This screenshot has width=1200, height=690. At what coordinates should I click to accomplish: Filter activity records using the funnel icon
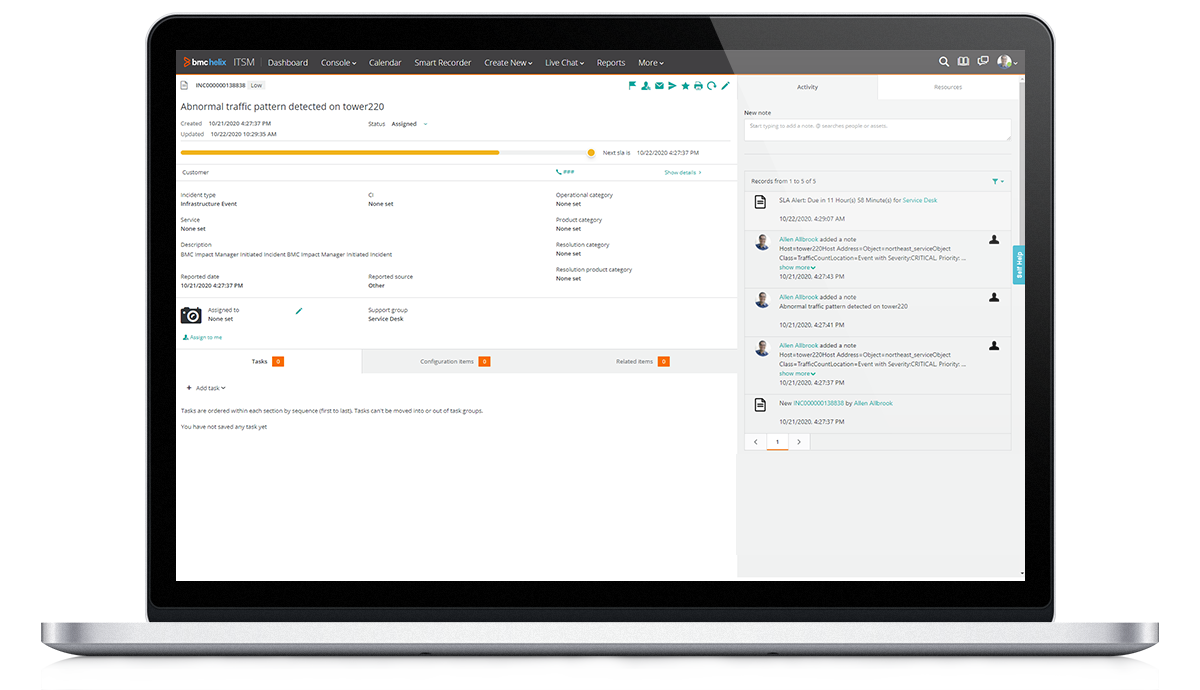click(x=996, y=181)
